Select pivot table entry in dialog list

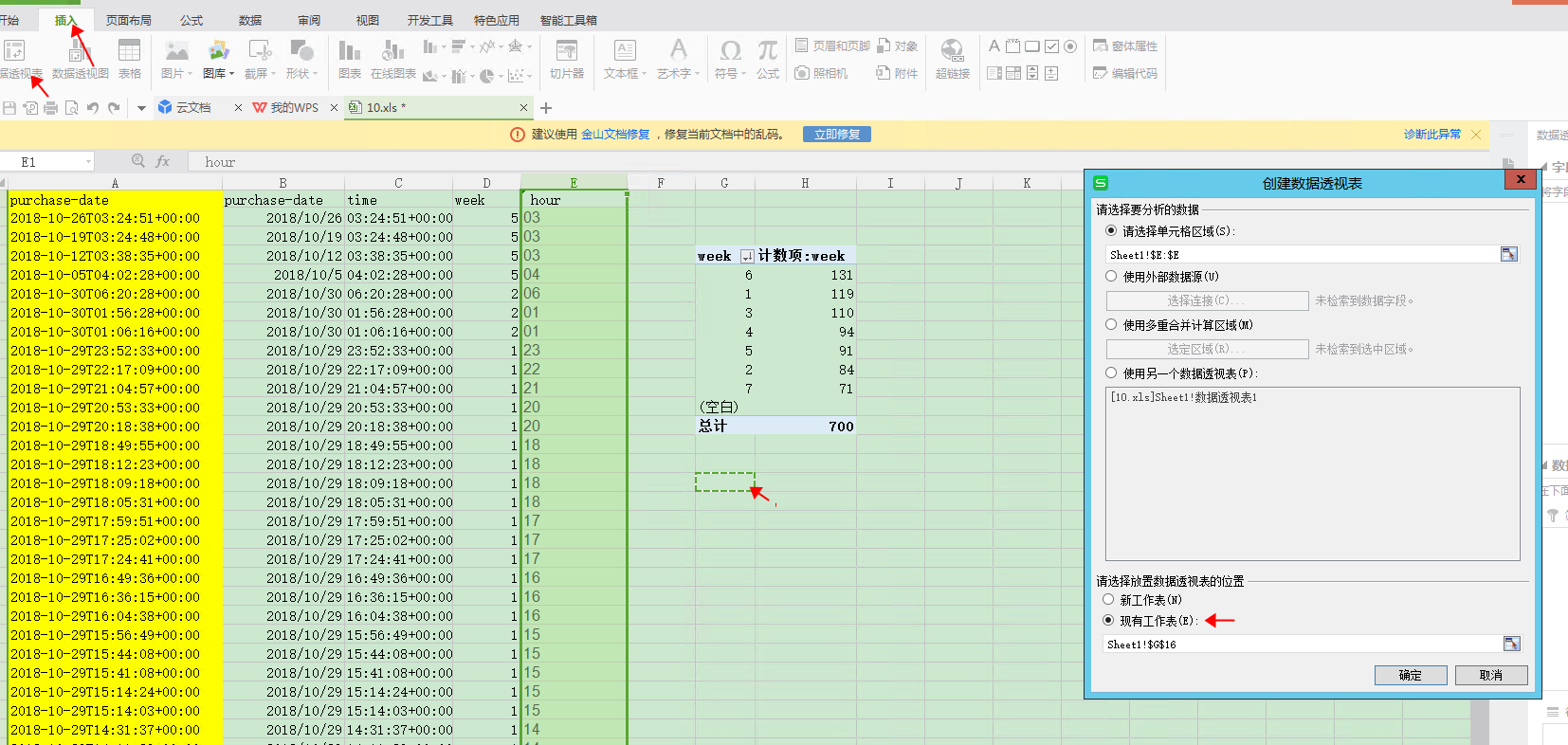pos(1184,397)
